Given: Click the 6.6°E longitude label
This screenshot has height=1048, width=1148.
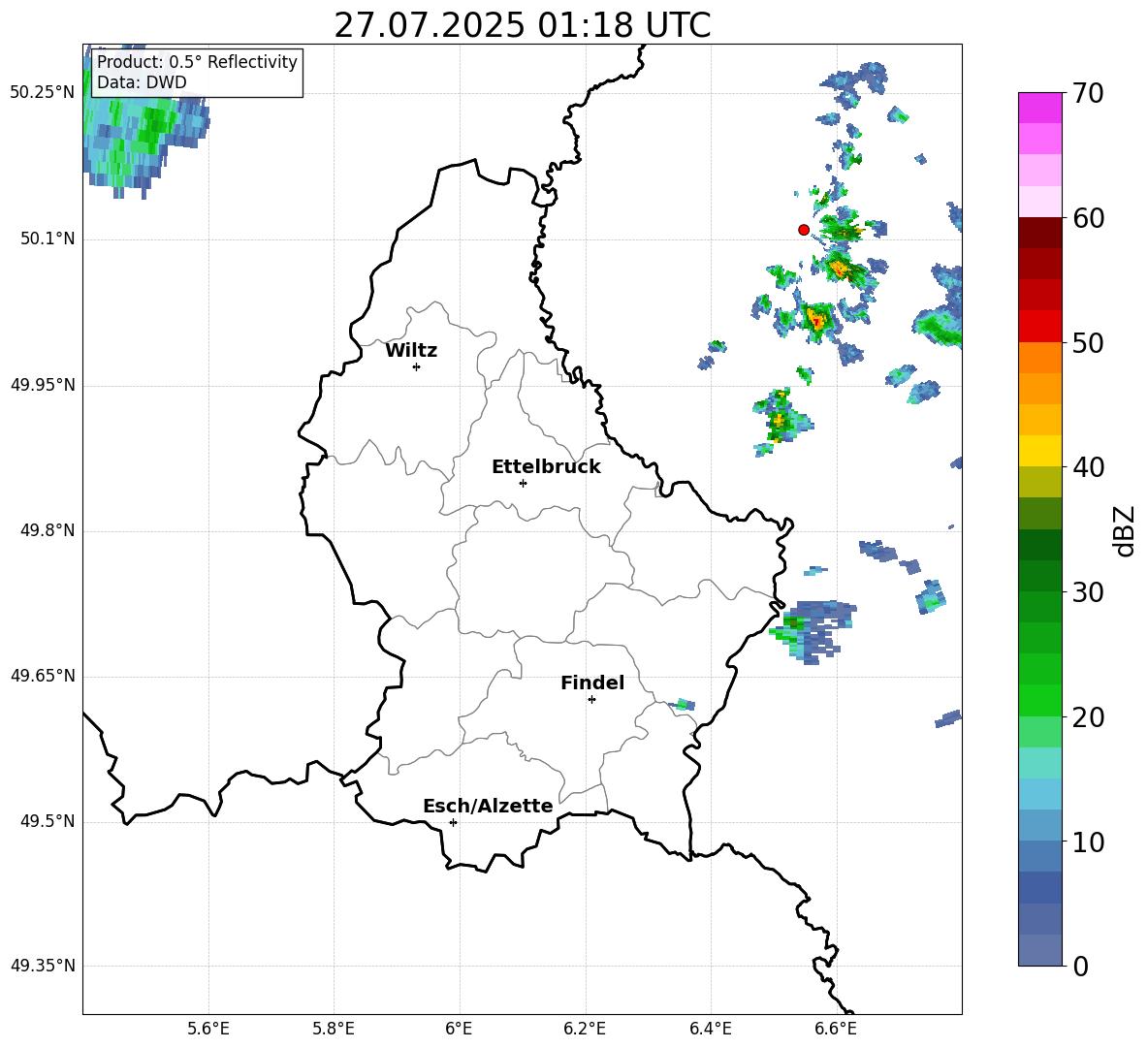Looking at the screenshot, I should [836, 1029].
